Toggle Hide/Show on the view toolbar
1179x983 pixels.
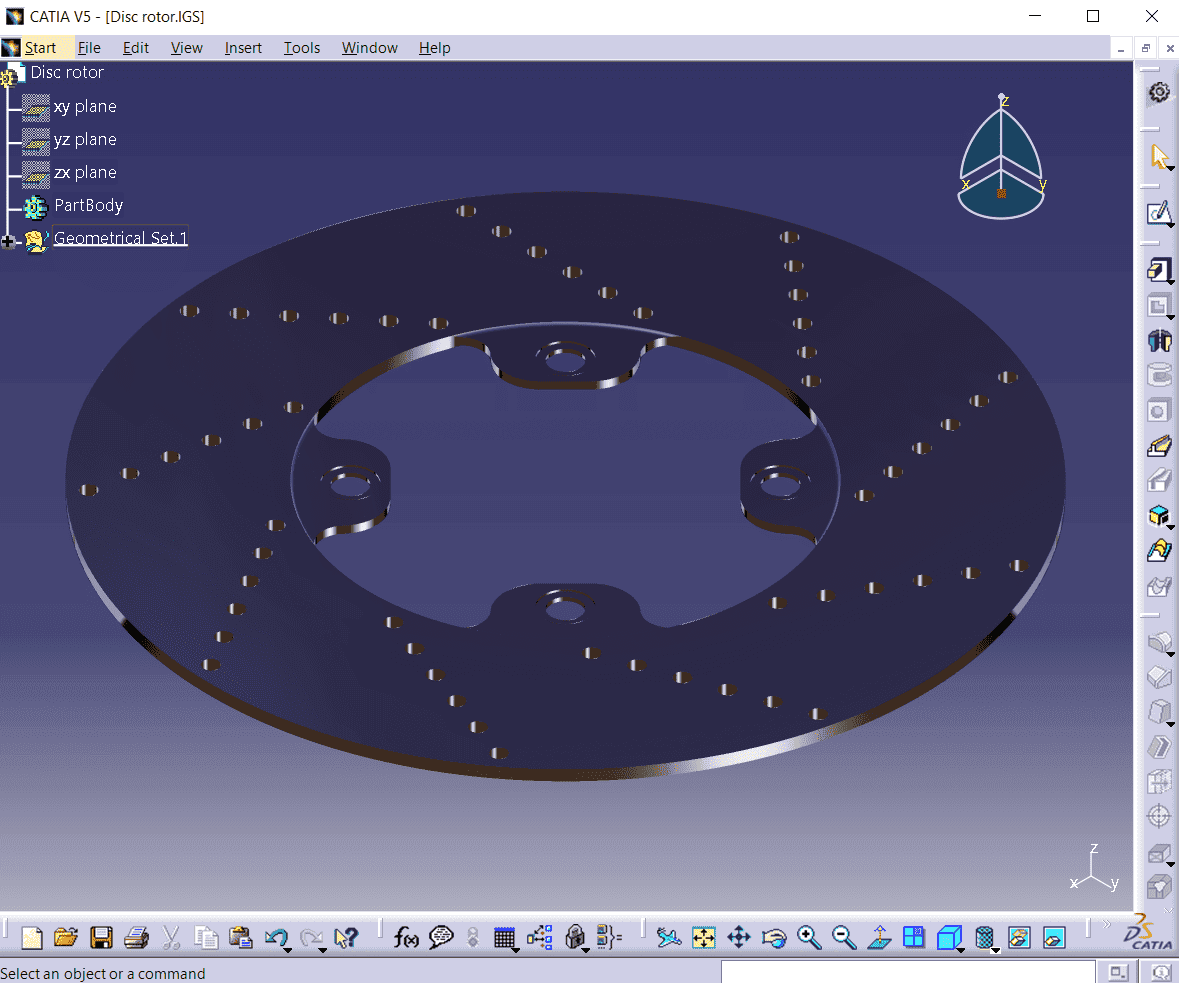(1019, 937)
